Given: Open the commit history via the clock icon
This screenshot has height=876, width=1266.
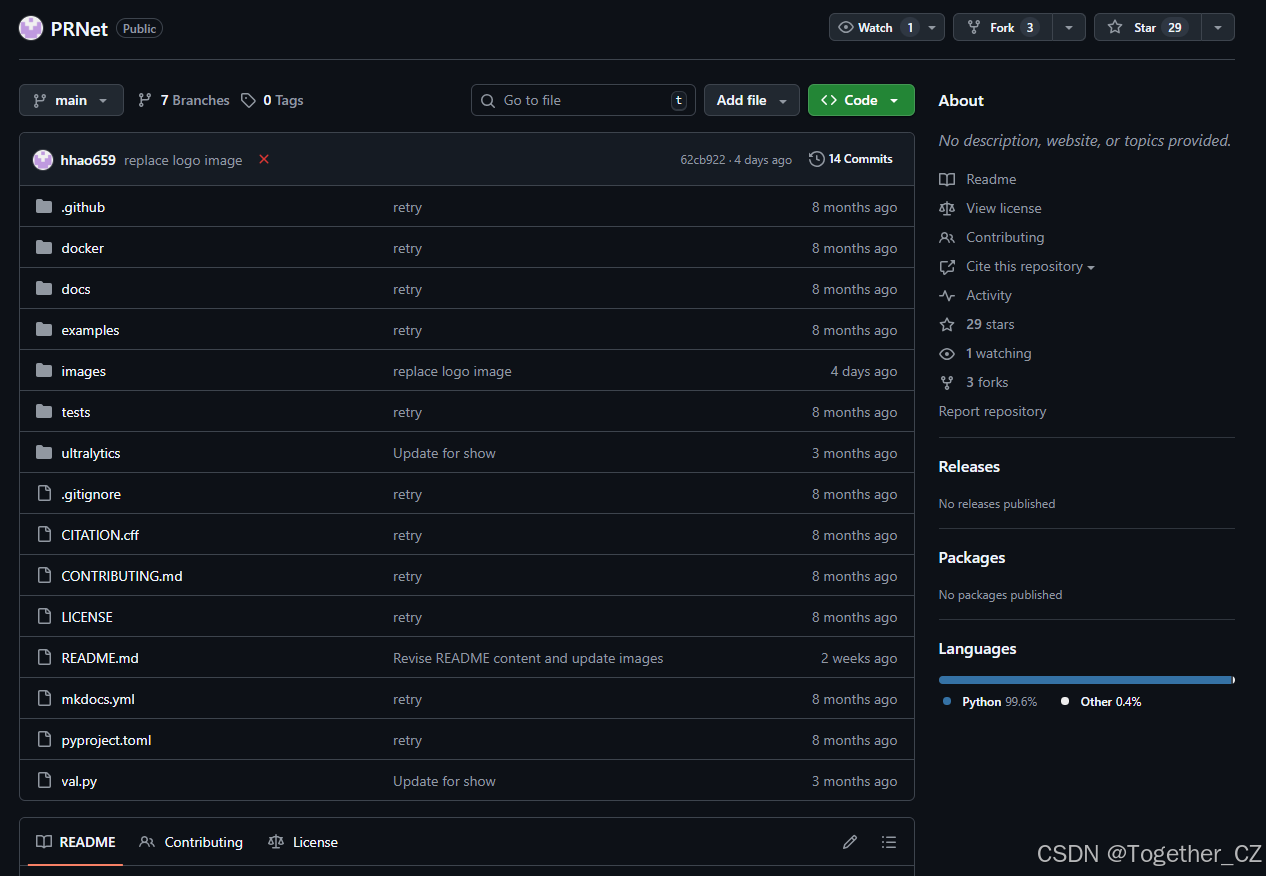Looking at the screenshot, I should click(817, 158).
